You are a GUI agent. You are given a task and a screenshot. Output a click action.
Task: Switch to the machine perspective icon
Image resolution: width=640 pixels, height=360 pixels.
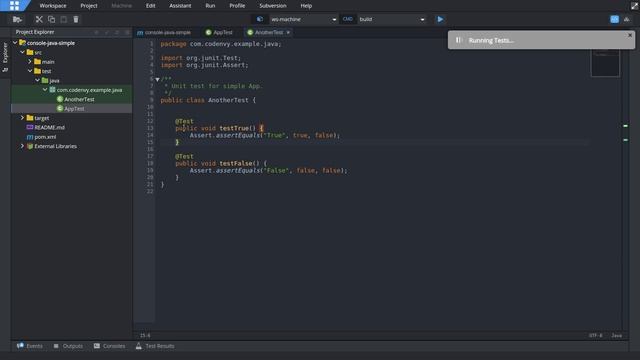[x=627, y=19]
